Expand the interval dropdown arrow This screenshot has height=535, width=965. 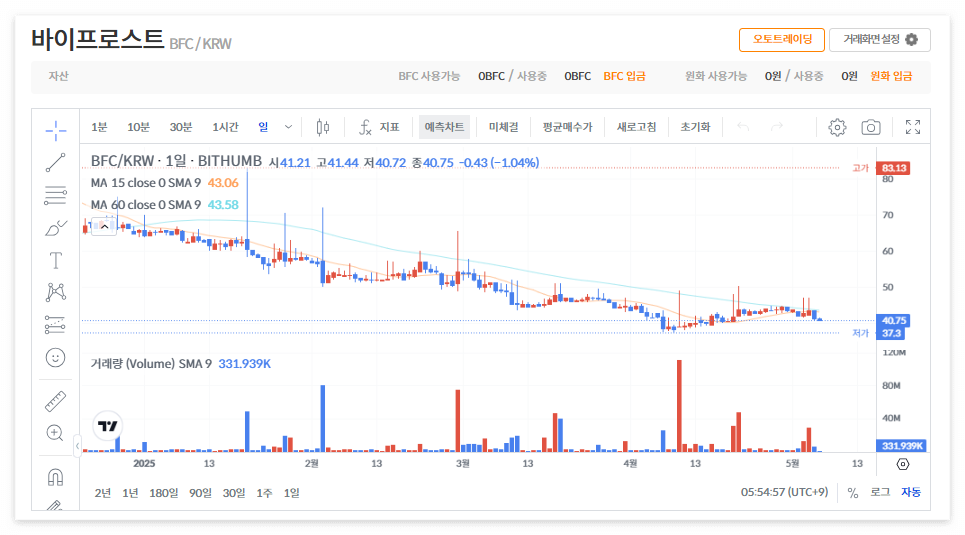point(288,127)
